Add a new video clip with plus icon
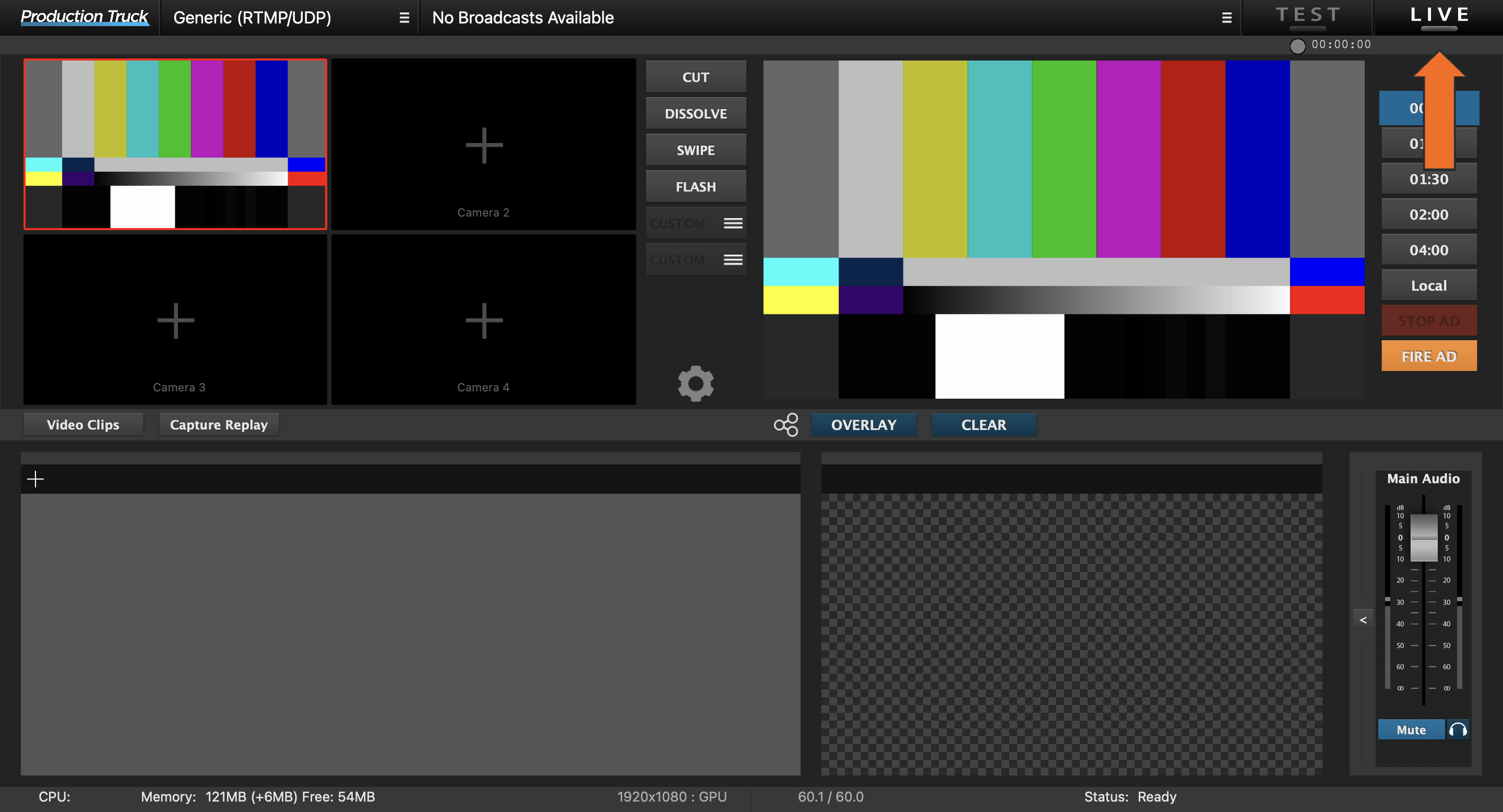This screenshot has height=812, width=1503. (x=35, y=479)
